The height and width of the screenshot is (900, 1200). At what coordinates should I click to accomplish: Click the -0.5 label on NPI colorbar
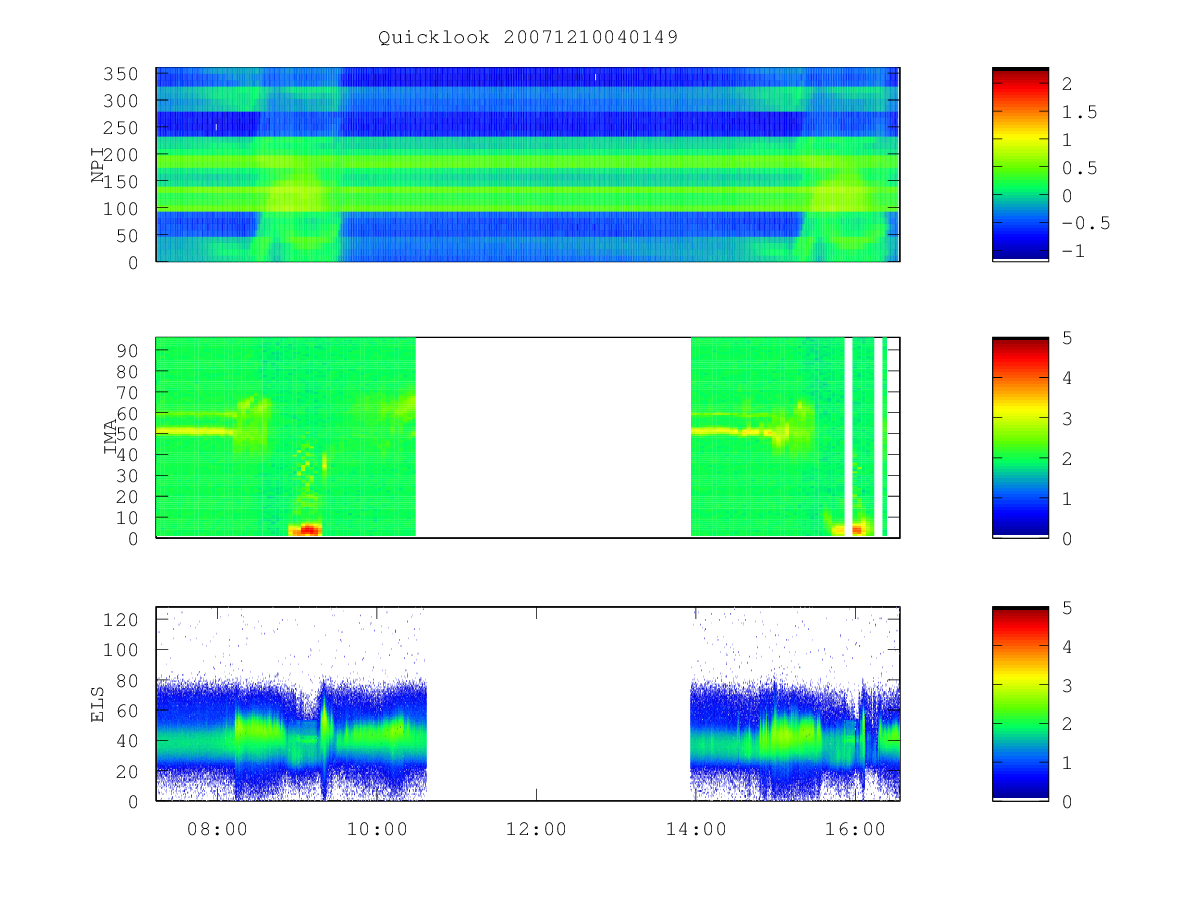coord(1085,223)
